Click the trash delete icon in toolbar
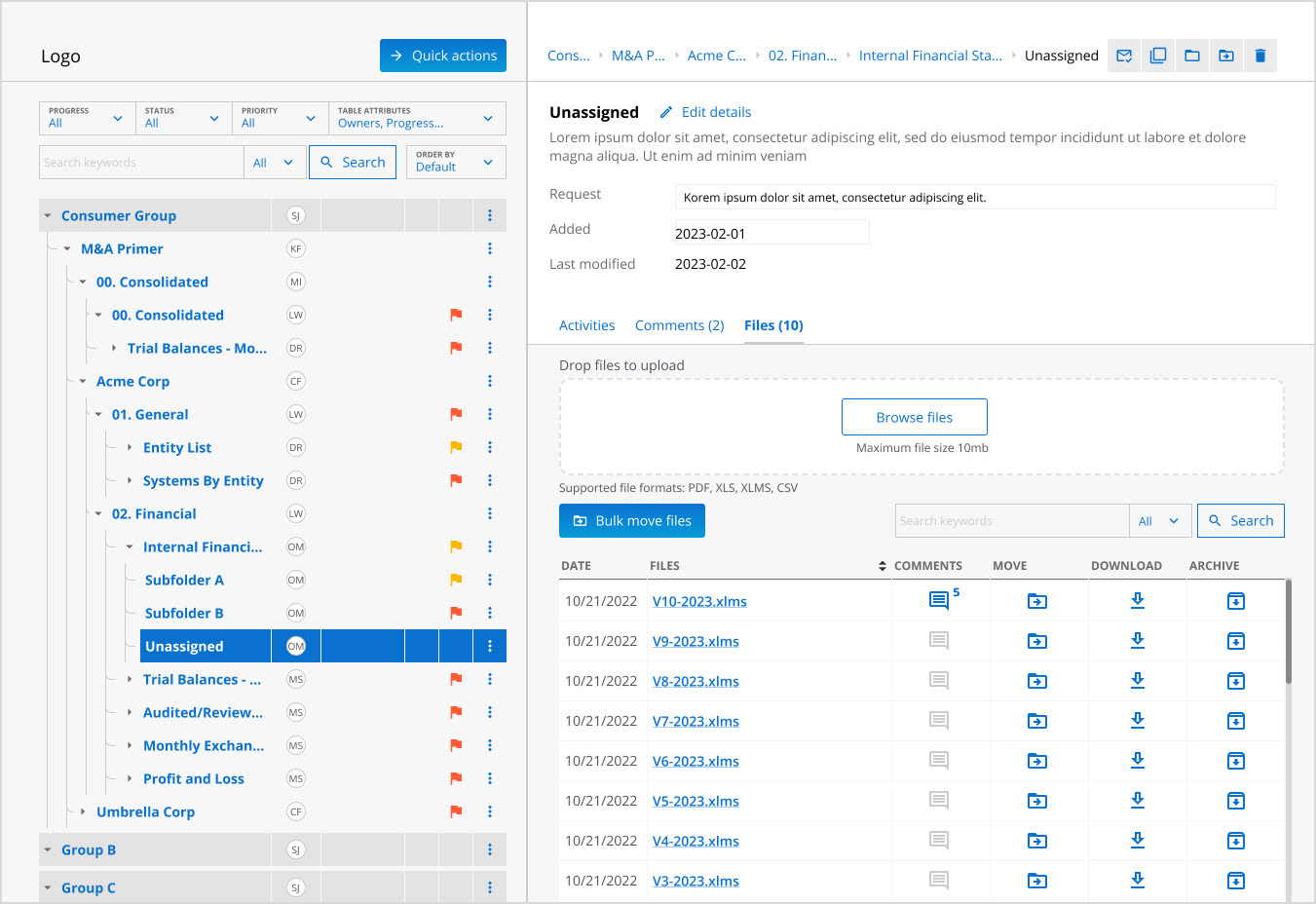The image size is (1316, 904). tap(1260, 56)
